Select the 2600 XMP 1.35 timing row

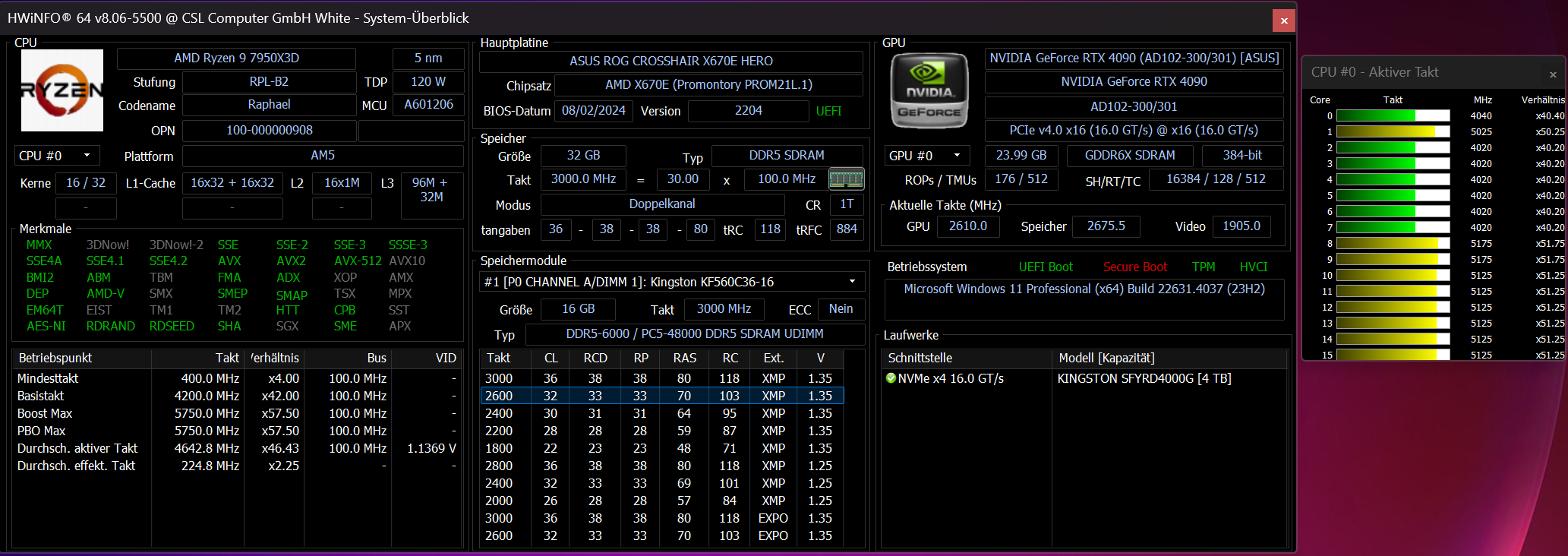[x=662, y=396]
